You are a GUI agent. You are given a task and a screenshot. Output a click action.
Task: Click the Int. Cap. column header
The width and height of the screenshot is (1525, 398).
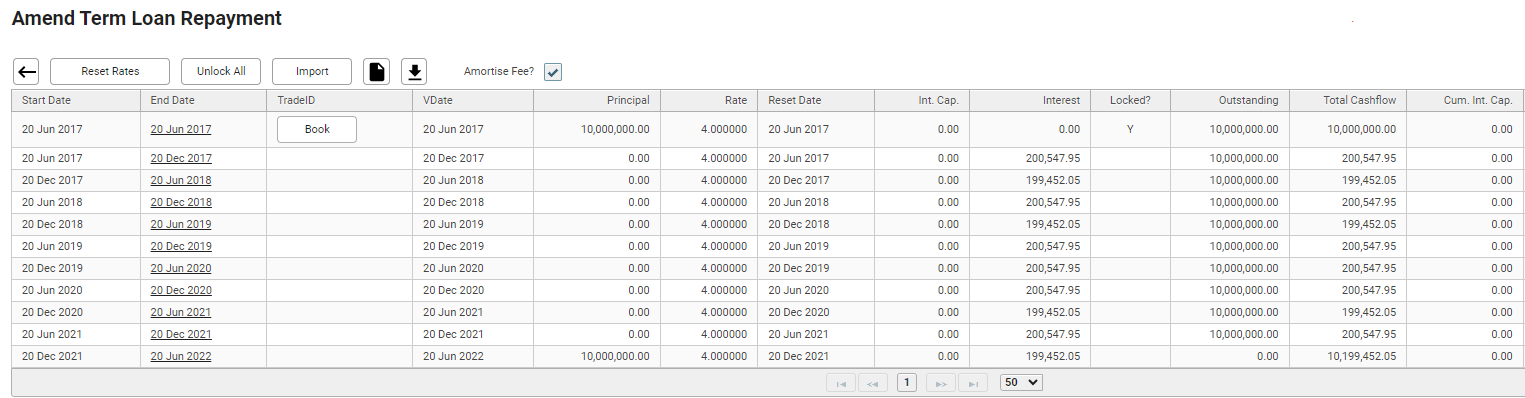click(x=922, y=100)
